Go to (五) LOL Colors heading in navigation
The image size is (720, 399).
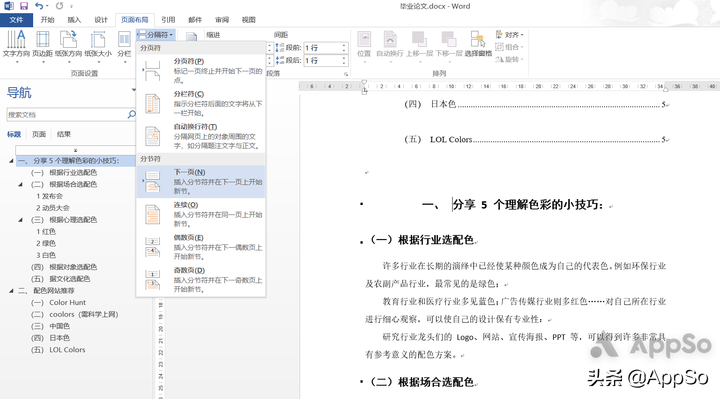point(58,350)
